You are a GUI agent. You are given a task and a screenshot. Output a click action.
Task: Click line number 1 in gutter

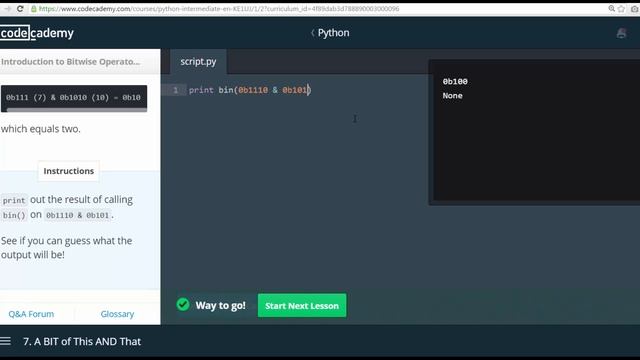(x=176, y=90)
